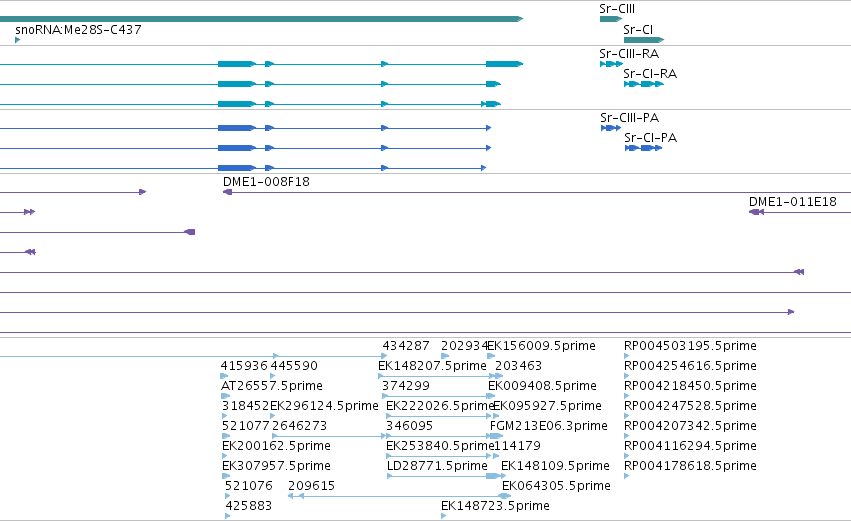851x521 pixels.
Task: Click EK253840.5prime label
Action: pos(440,446)
